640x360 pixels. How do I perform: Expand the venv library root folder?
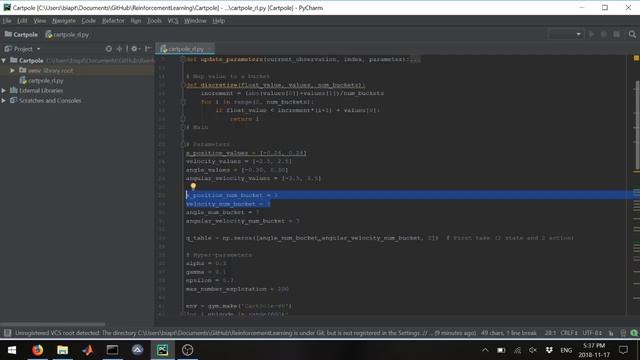pos(13,70)
